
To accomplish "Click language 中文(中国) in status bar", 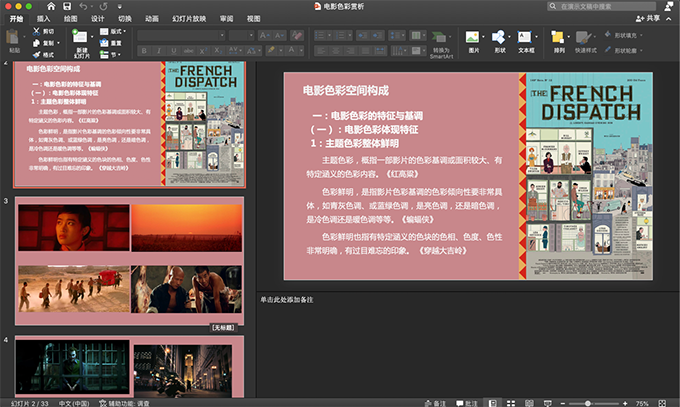I will pyautogui.click(x=74, y=403).
